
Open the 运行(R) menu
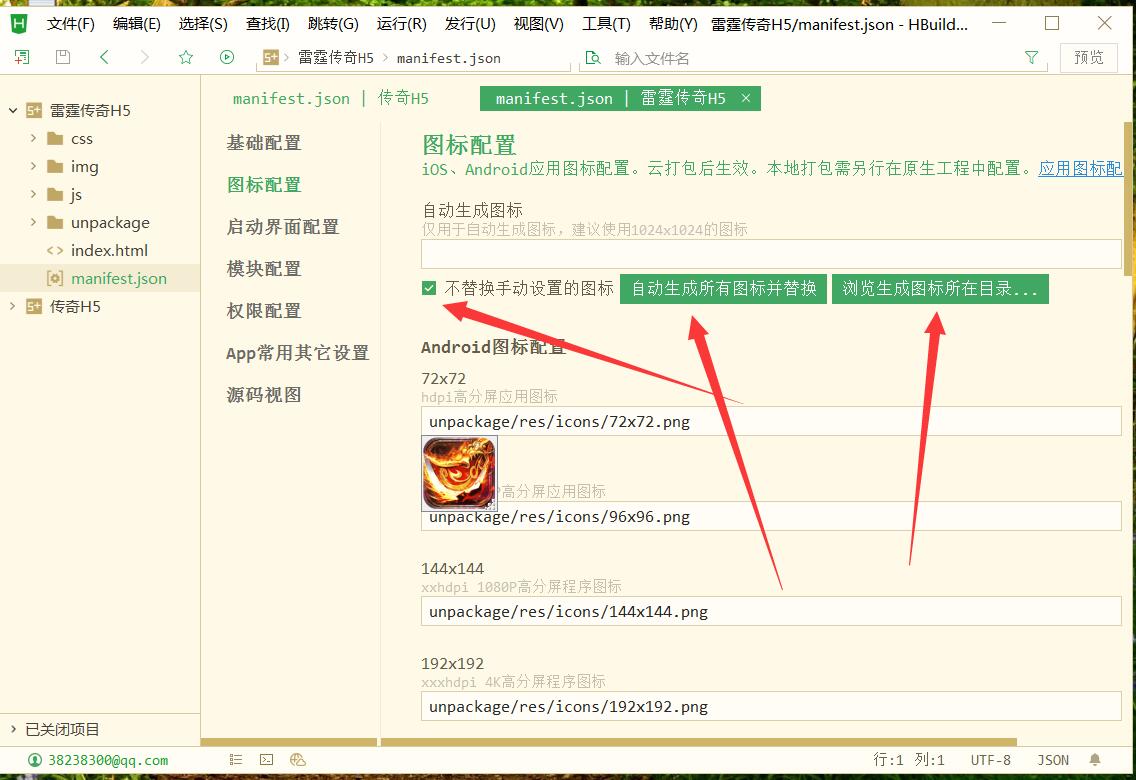pos(401,24)
